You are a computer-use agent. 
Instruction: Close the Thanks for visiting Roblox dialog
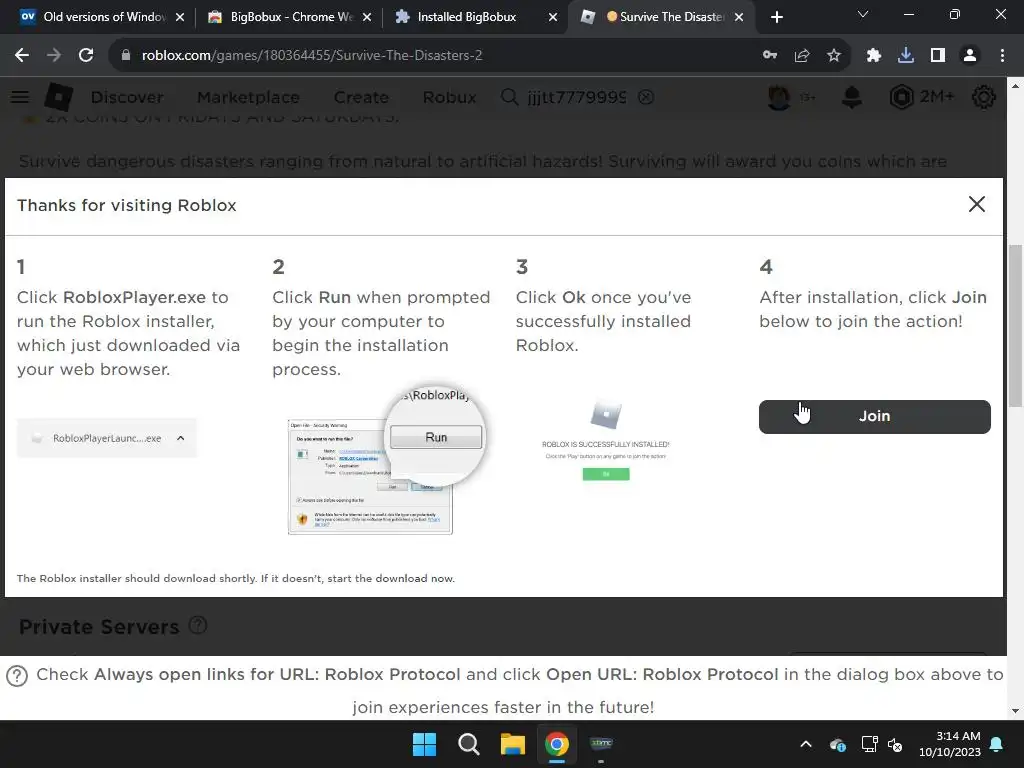point(976,204)
